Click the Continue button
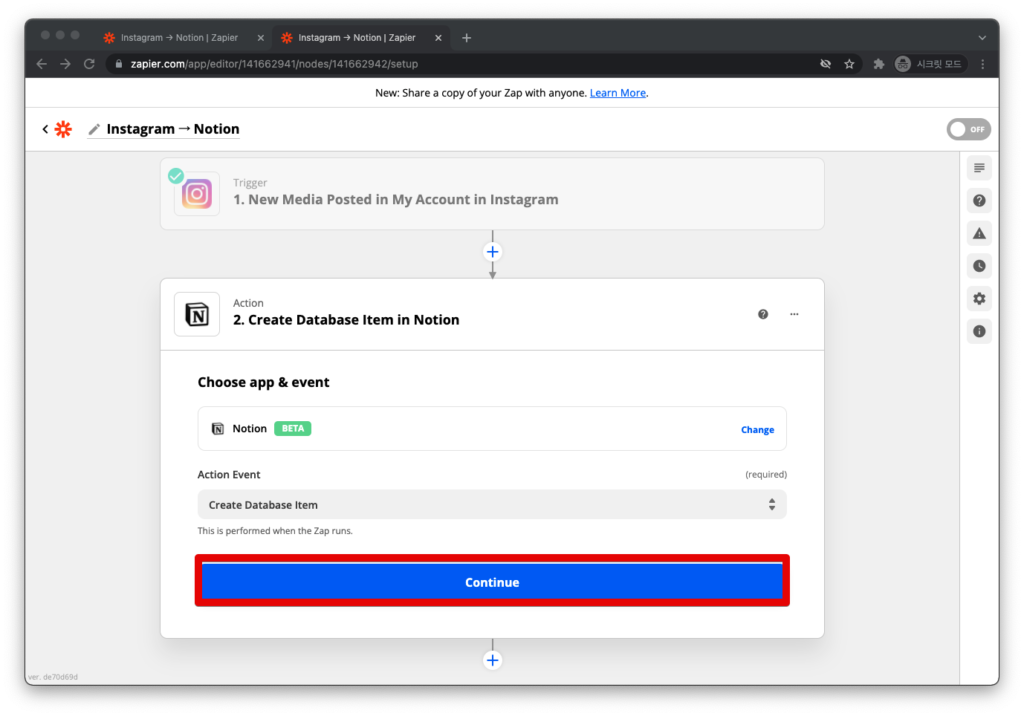Screen dimensions: 1024x716 (x=492, y=581)
